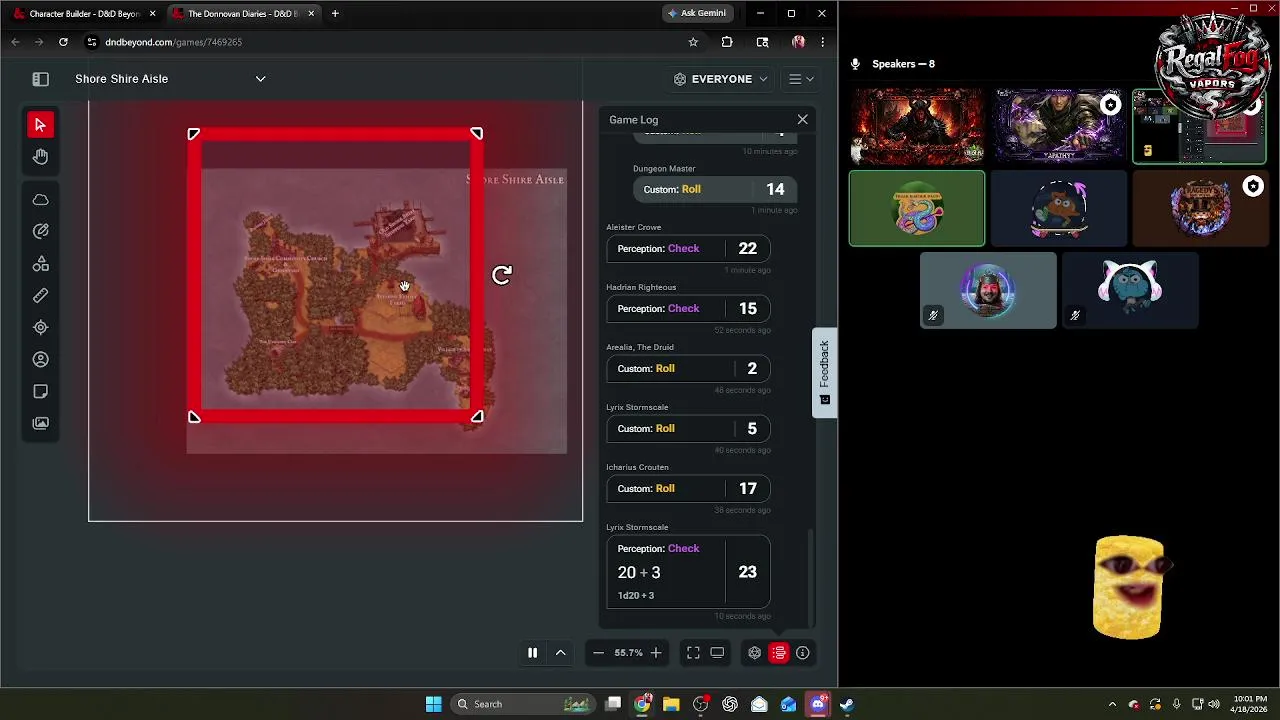Open the browser extensions puzzle icon

coord(727,42)
